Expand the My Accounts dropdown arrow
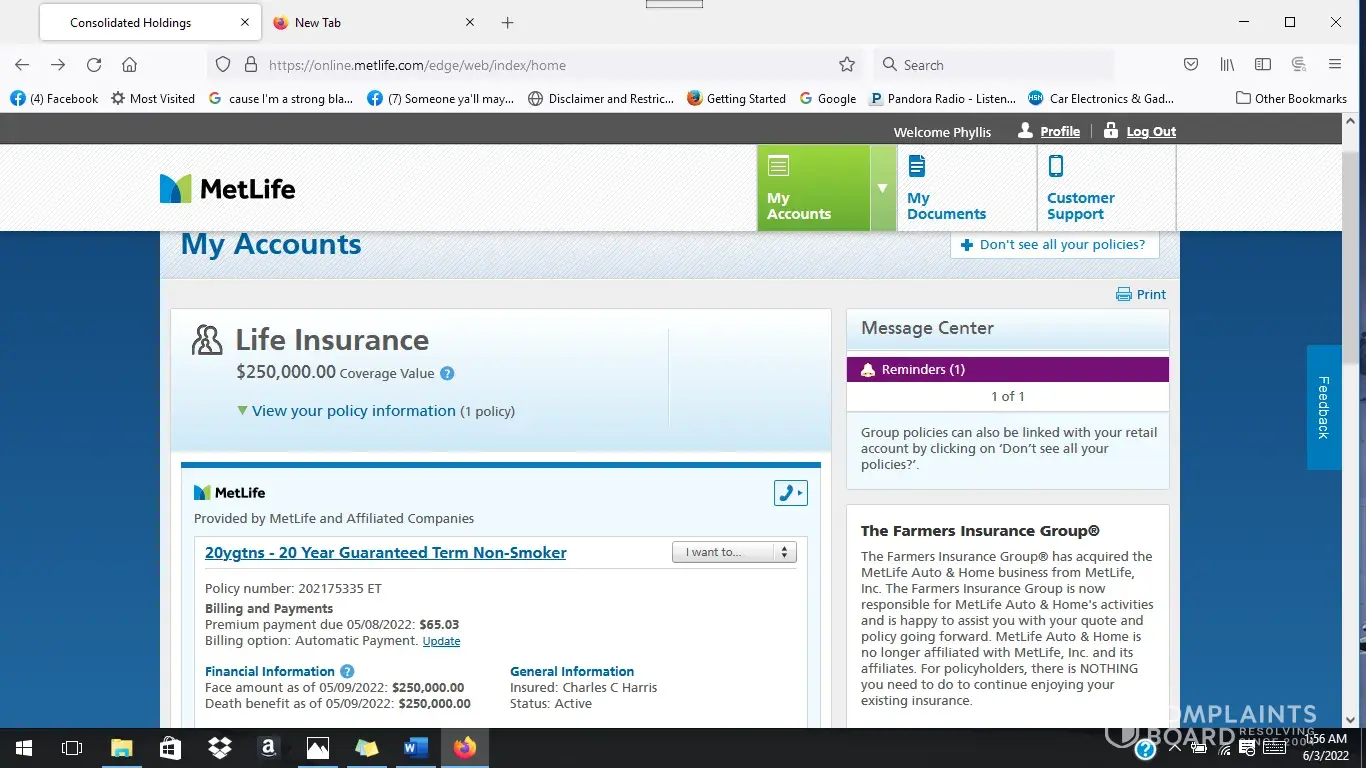 click(882, 188)
